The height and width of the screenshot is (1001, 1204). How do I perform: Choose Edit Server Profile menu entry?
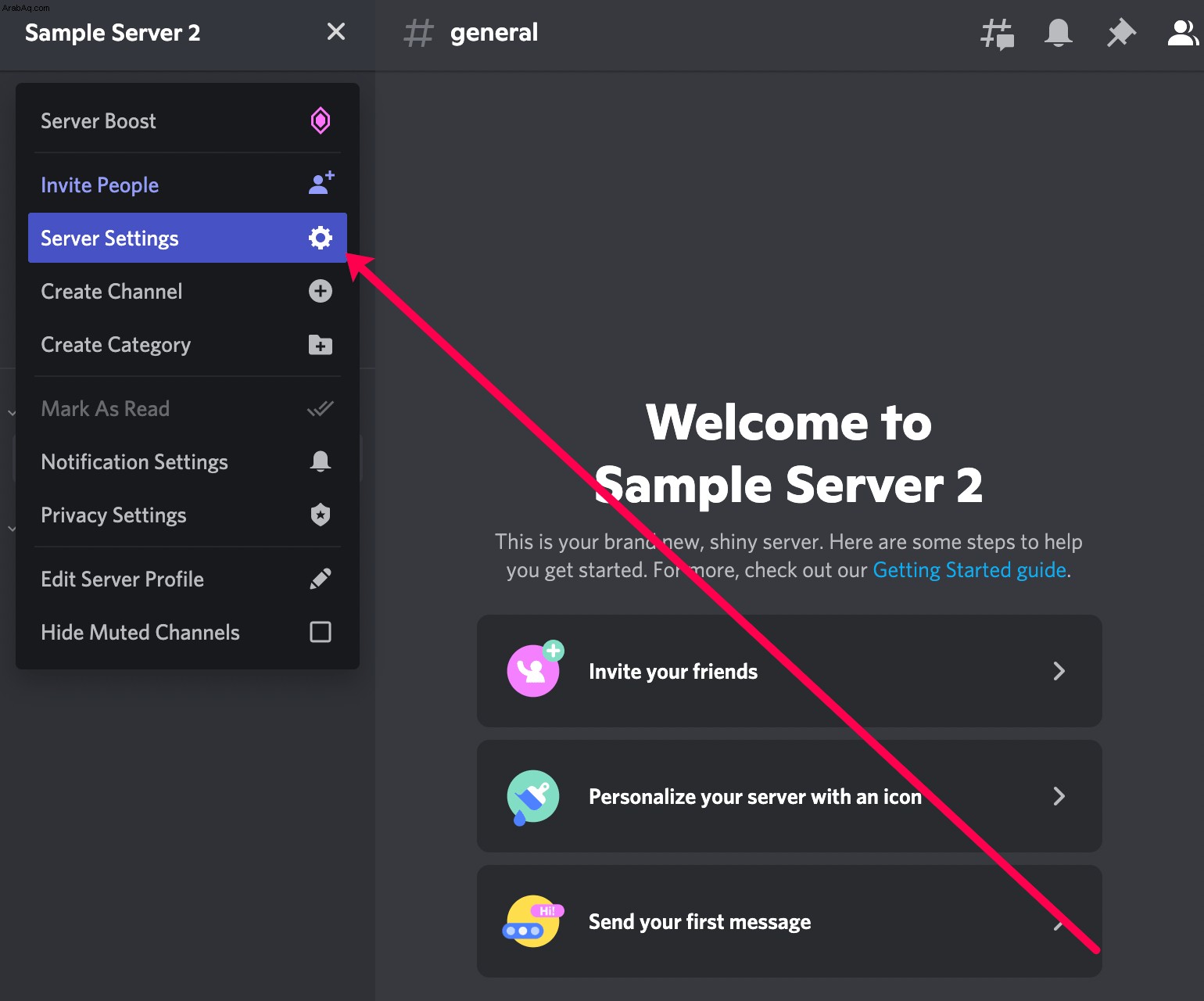[188, 579]
